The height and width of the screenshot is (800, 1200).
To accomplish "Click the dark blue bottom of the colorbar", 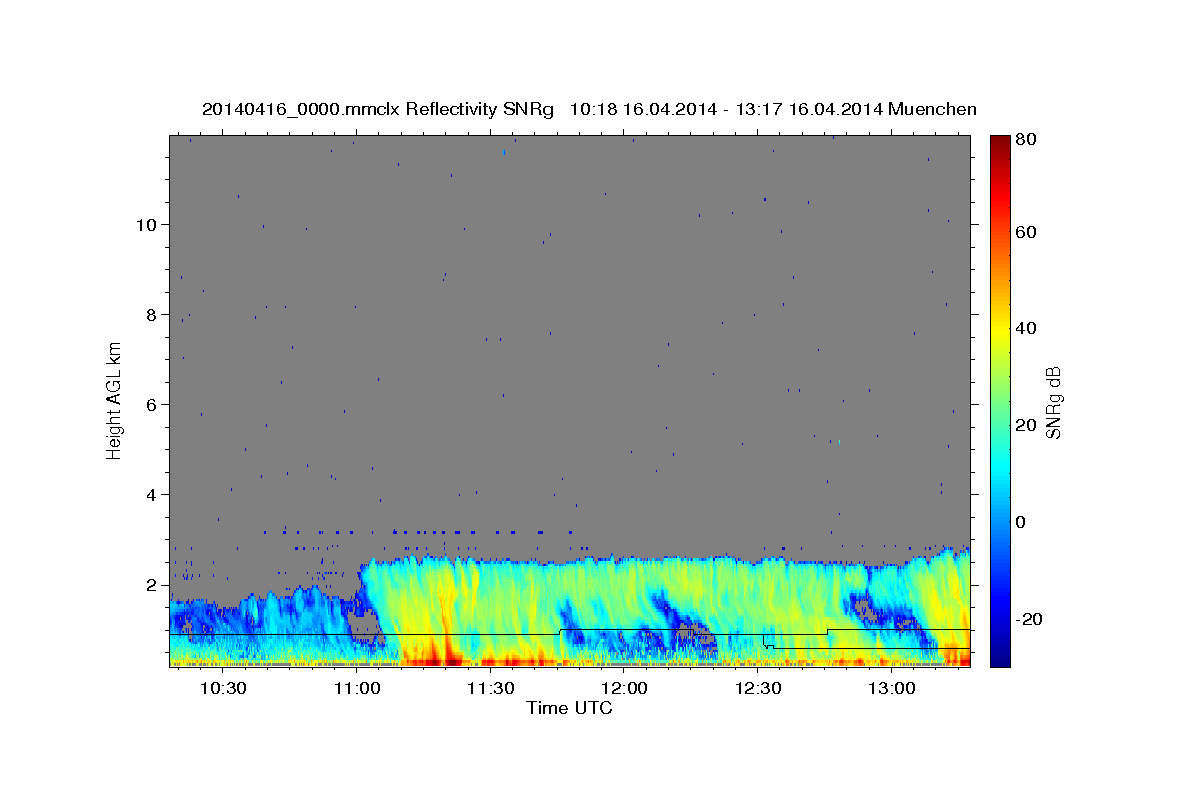I will (x=999, y=655).
